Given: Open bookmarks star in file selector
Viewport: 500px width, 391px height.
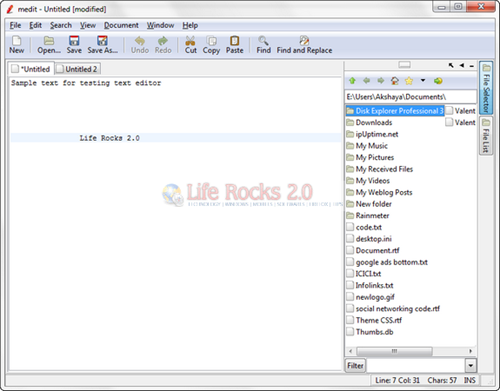Looking at the screenshot, I should [x=409, y=81].
